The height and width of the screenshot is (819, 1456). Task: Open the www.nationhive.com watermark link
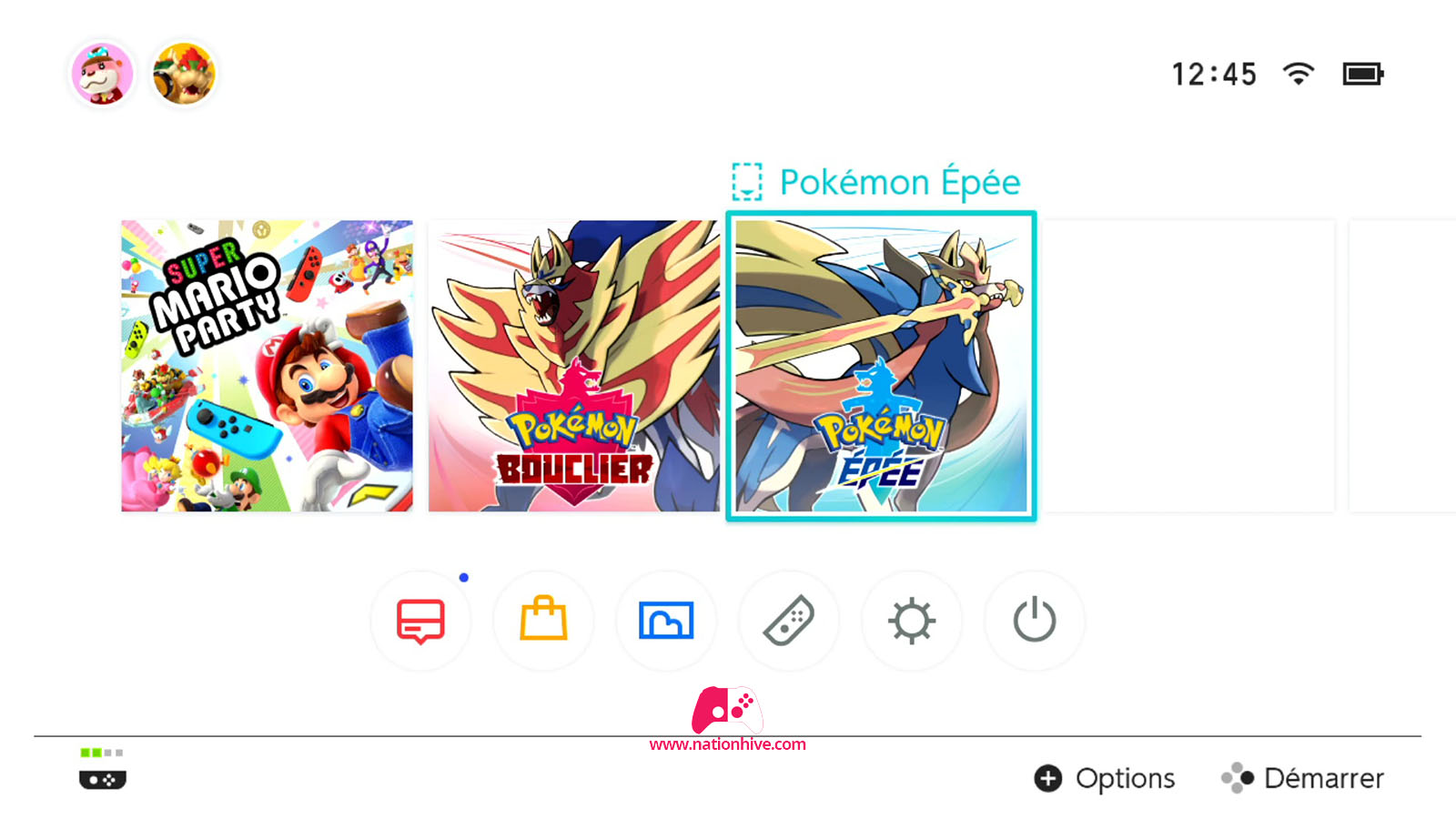pyautogui.click(x=727, y=743)
